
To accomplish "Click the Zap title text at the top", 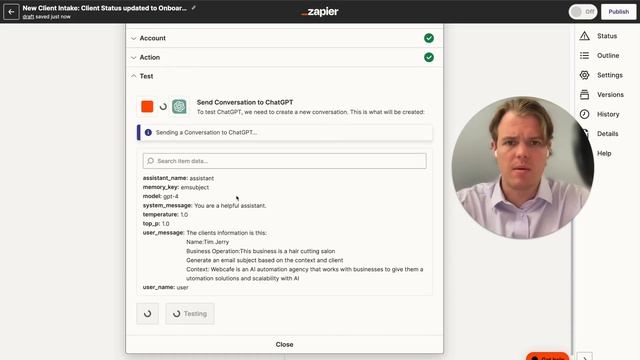I will [104, 8].
